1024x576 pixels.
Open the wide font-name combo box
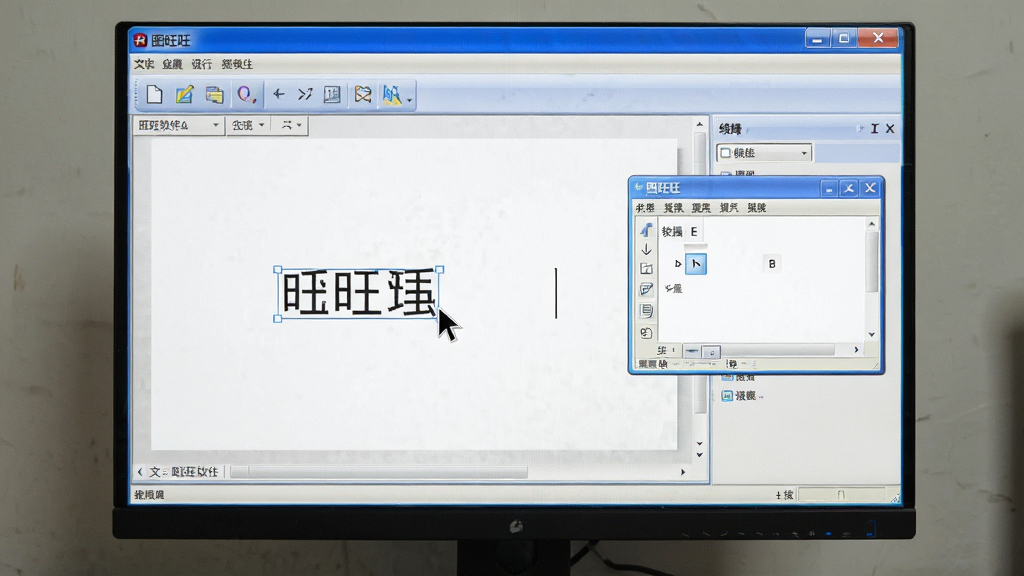(x=178, y=125)
